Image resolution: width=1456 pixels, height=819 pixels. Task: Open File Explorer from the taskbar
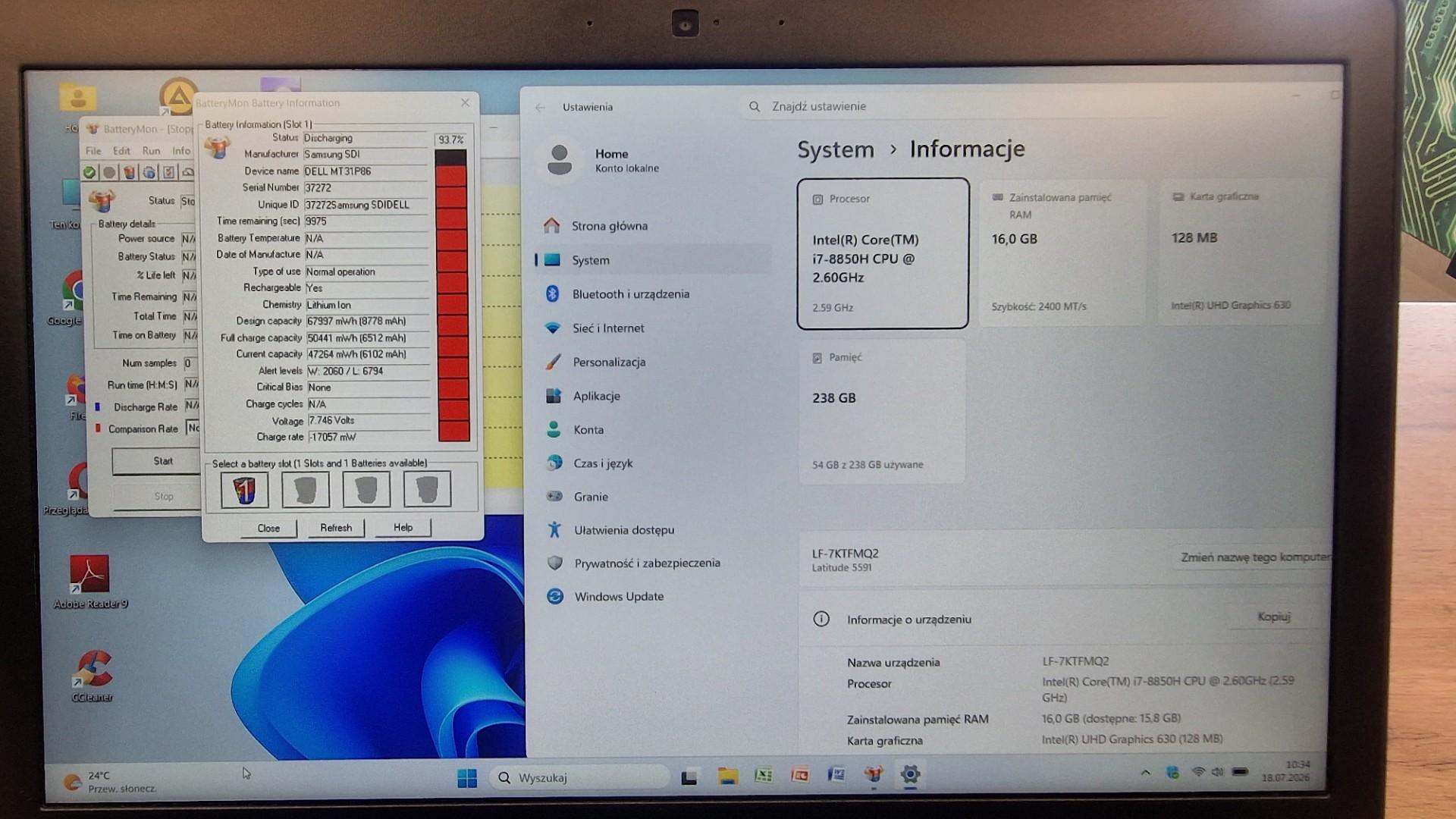(728, 776)
